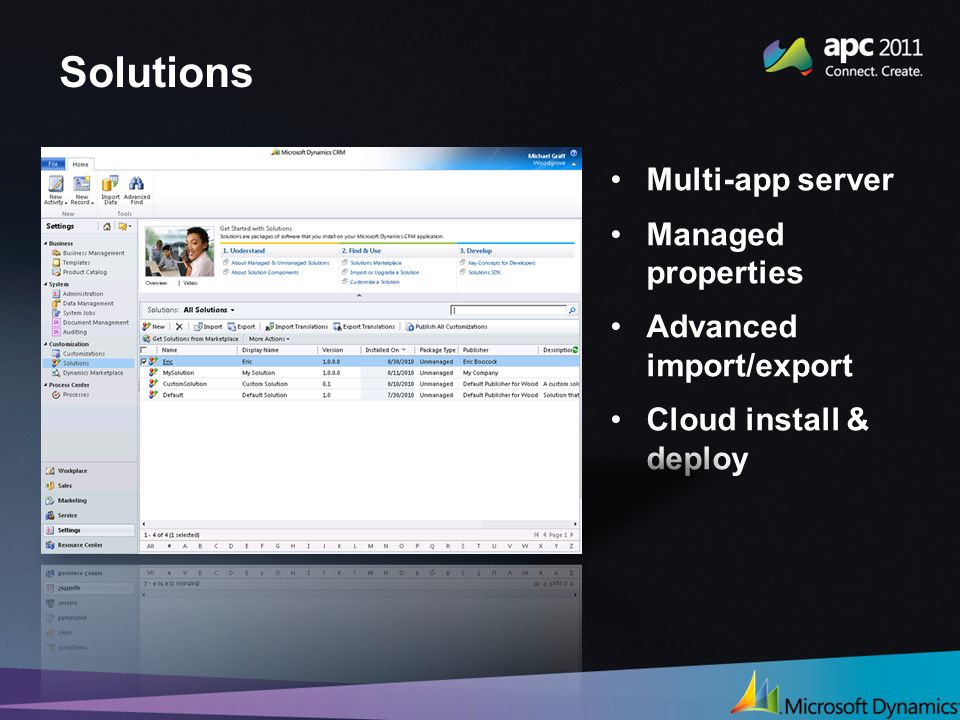
Task: Publish All Customizations
Action: (x=446, y=327)
